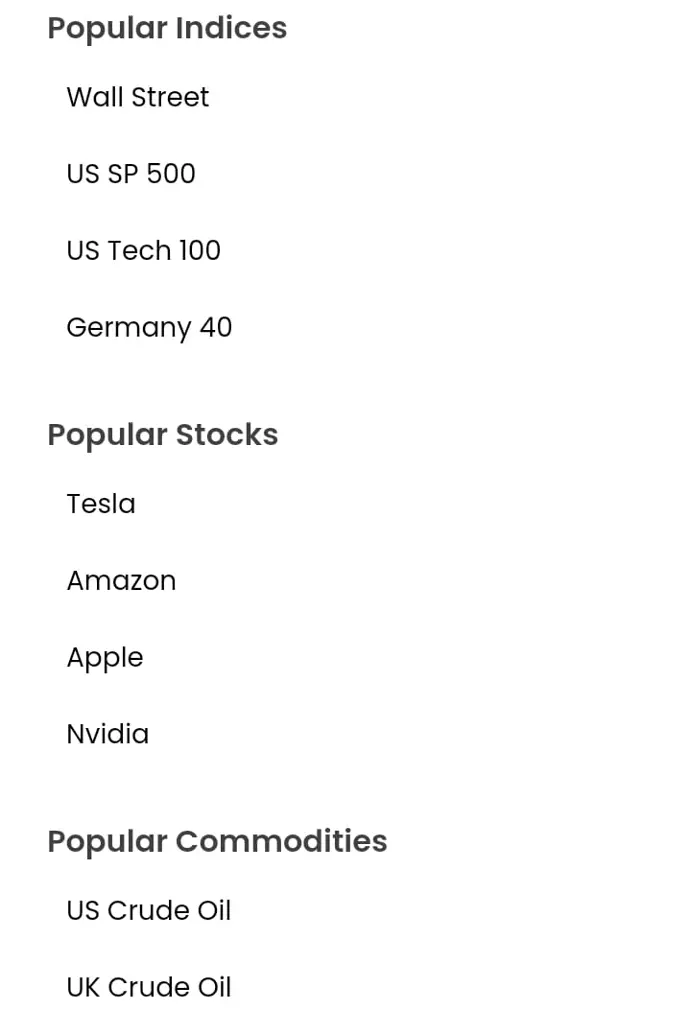690x1034 pixels.
Task: Click the Popular Stocks heading
Action: click(162, 435)
